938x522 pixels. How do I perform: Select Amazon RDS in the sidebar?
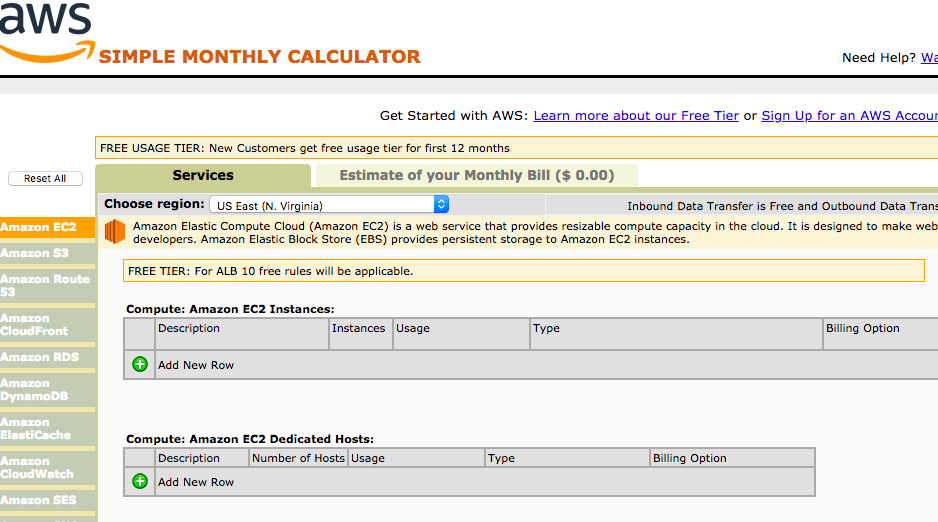(47, 357)
